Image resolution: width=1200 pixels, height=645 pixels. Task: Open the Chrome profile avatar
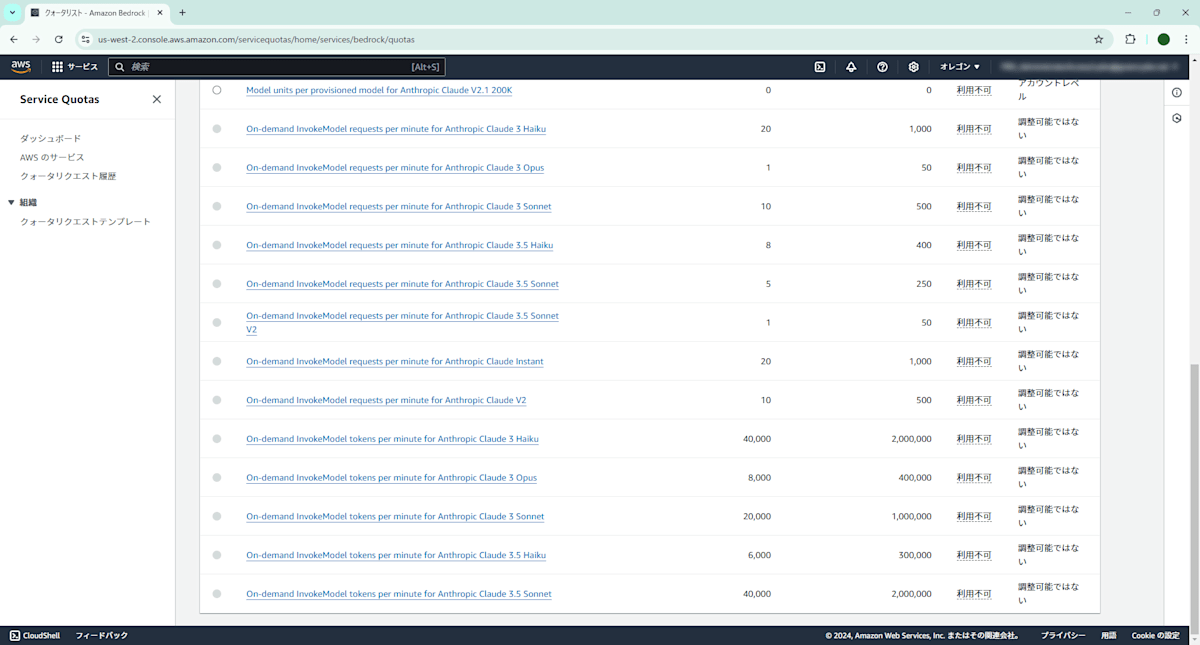click(1163, 39)
